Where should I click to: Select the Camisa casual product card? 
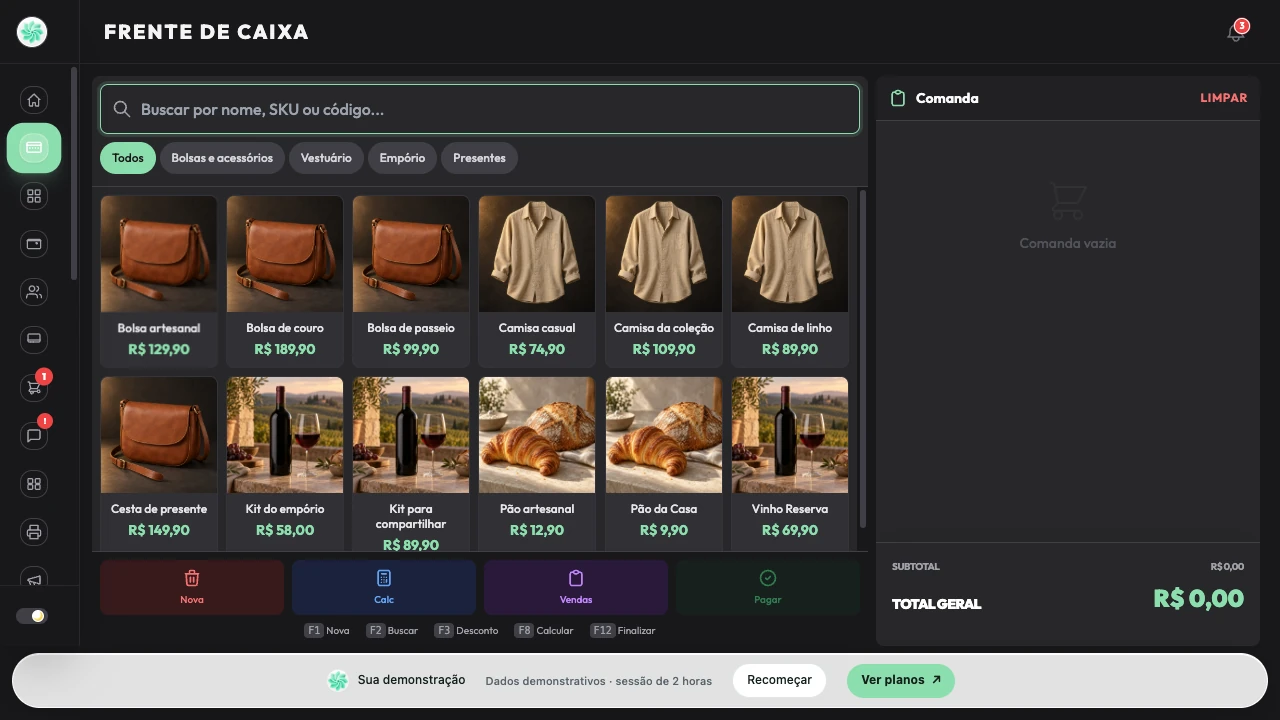(x=537, y=281)
